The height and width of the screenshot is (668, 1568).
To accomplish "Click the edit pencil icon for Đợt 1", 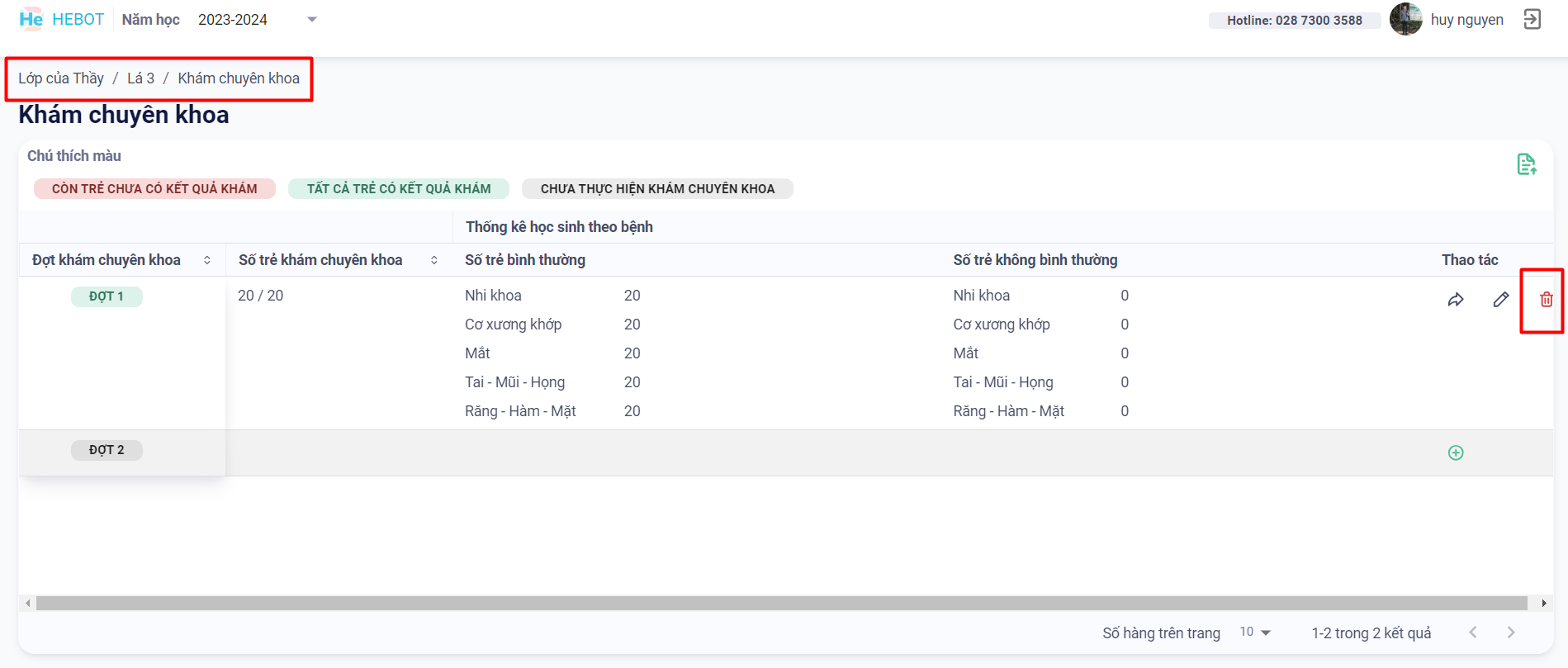I will tap(1500, 300).
